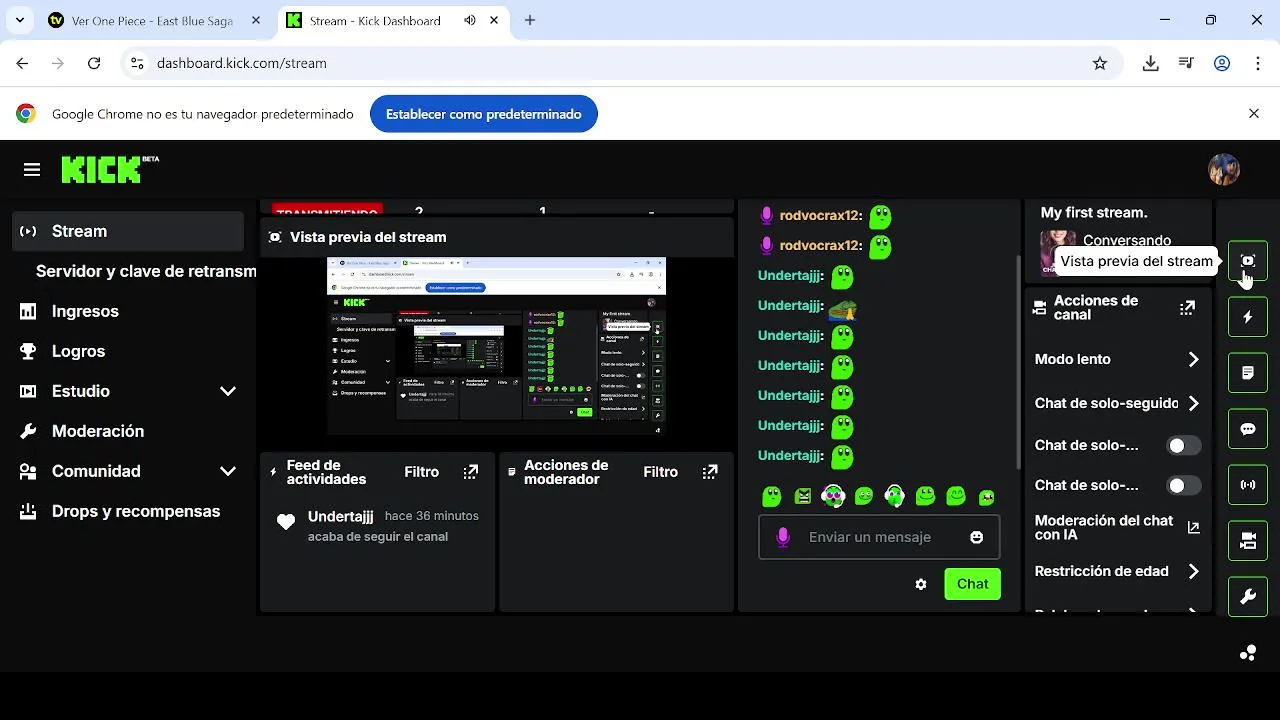Go to Ingresos in the sidebar
Screen dimensions: 1280x720
128,311
